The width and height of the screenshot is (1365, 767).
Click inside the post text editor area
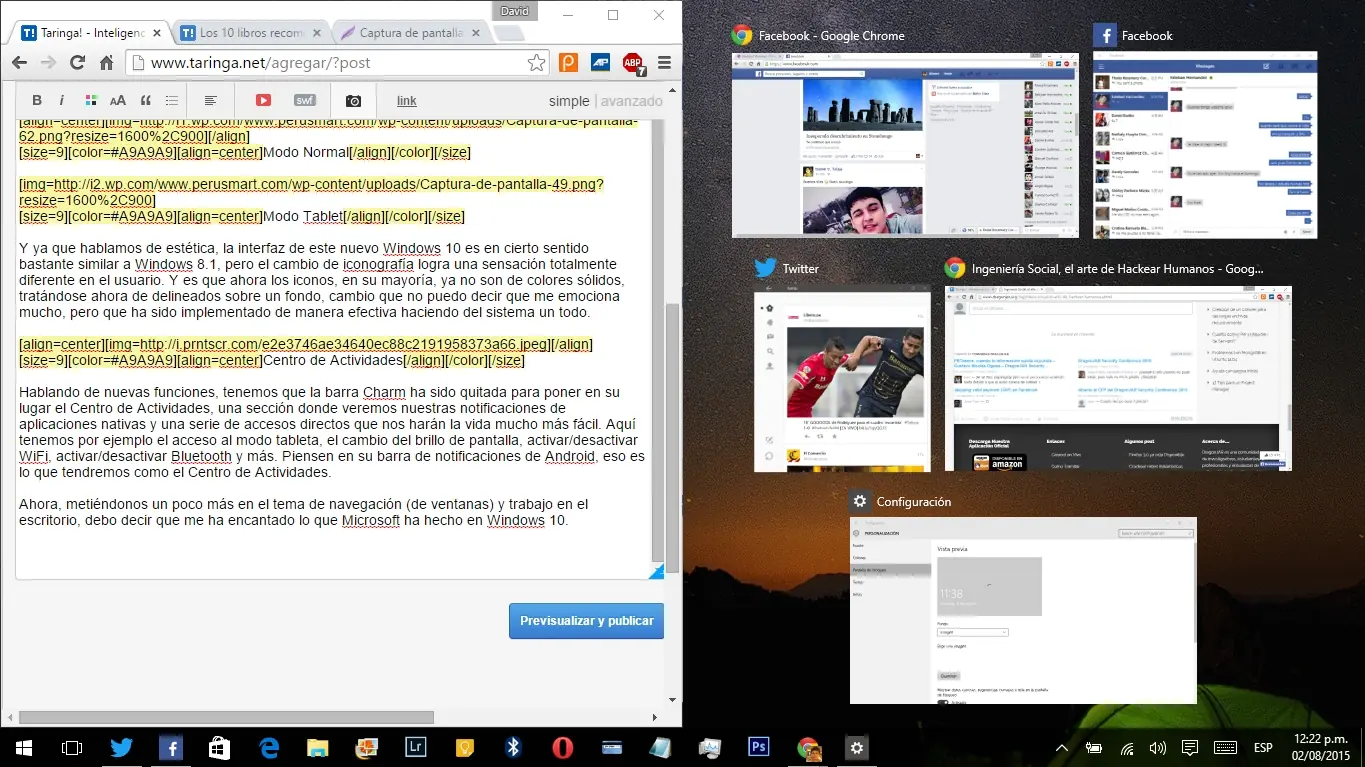click(333, 350)
